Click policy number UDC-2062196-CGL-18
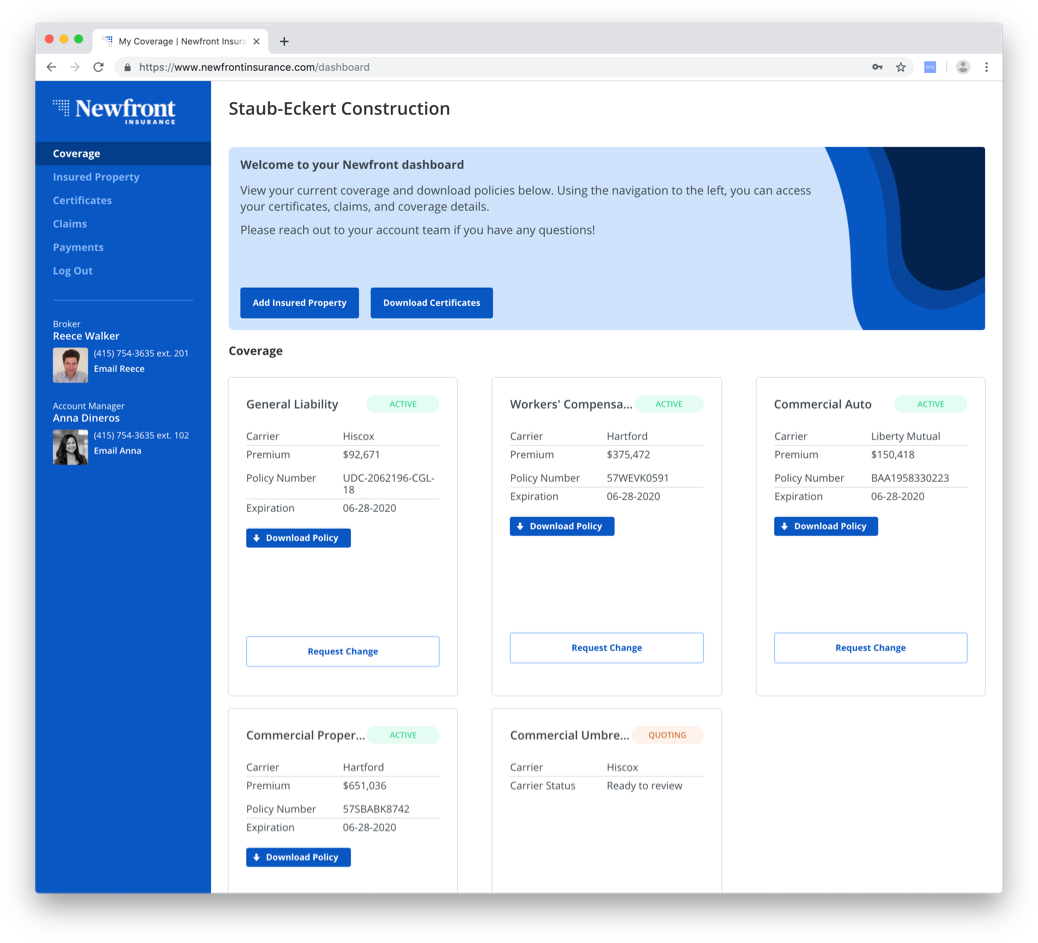1038x943 pixels. click(389, 484)
